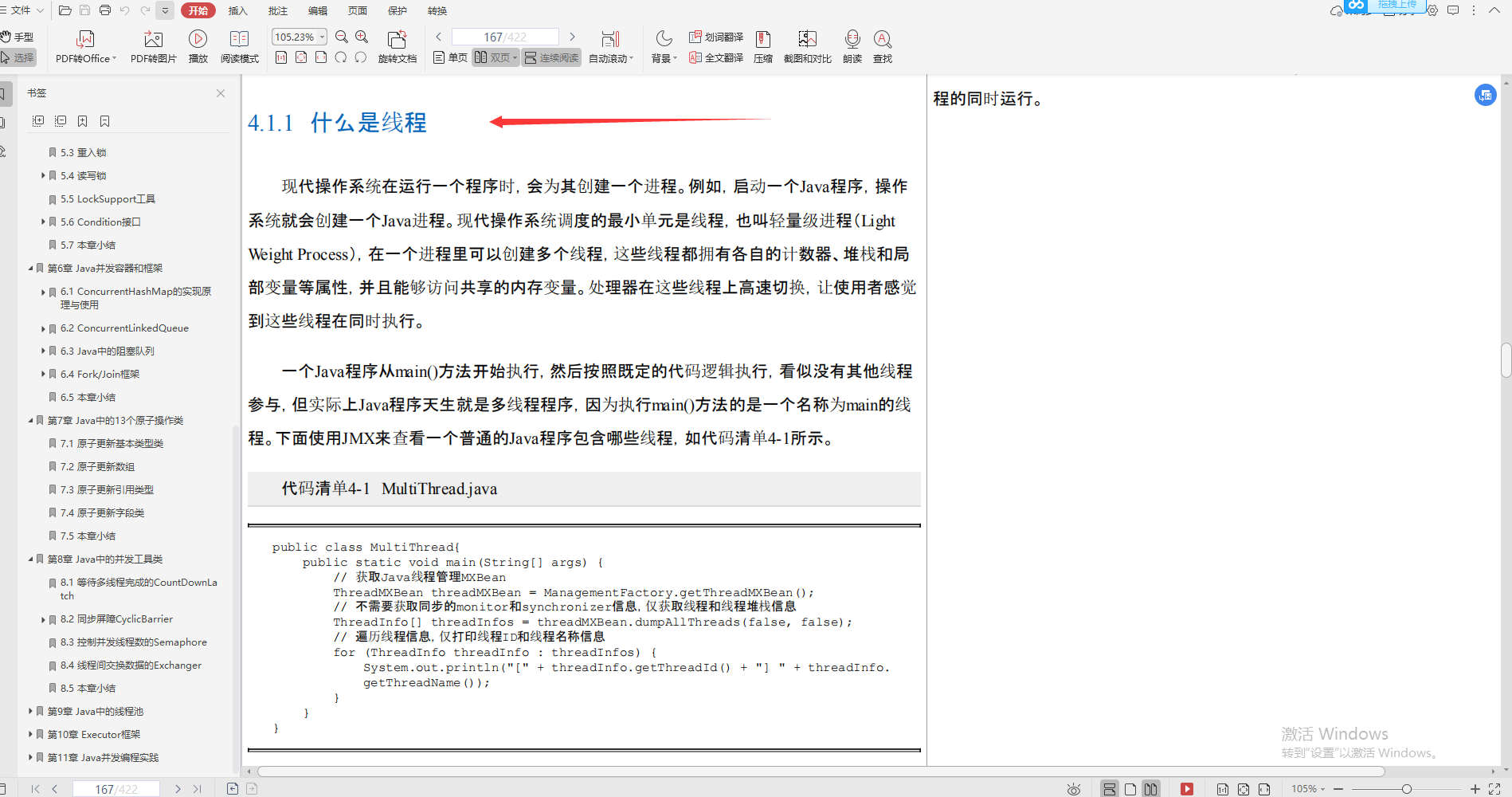Select the 手型 (hand) tool
Screen dimensions: 1512x797
[x=20, y=36]
